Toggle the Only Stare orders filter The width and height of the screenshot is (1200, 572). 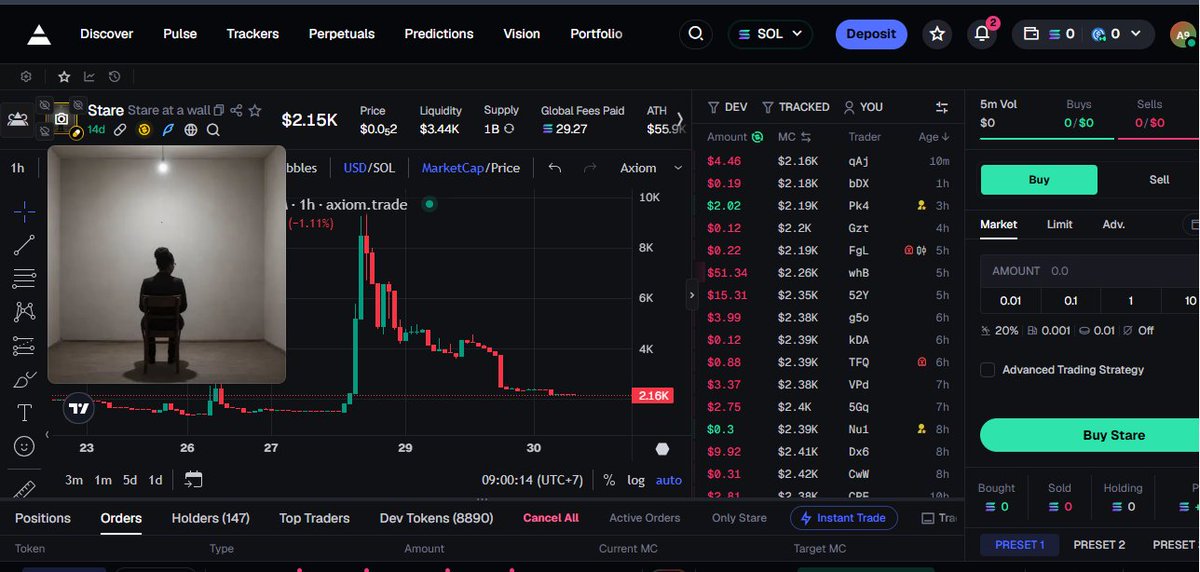(x=738, y=518)
